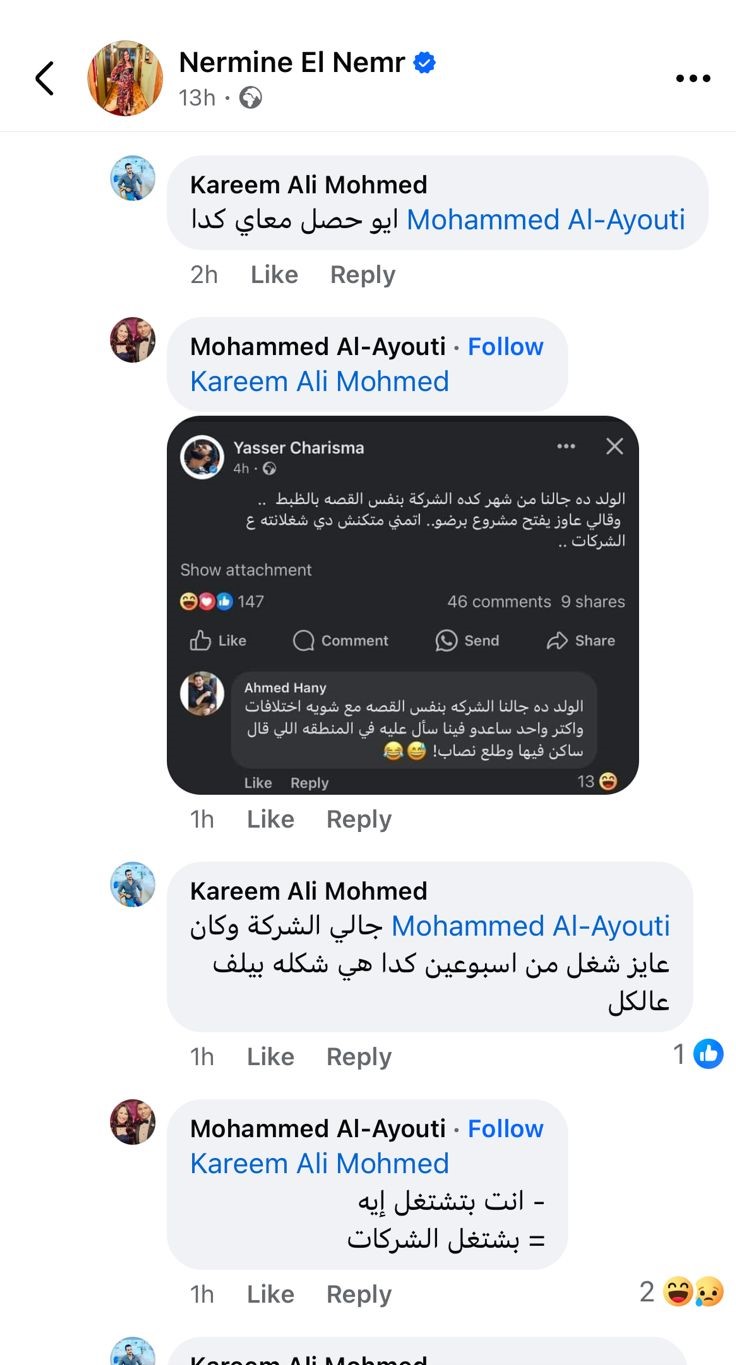View the blue like reaction on Kareem's comment
Screen dimensions: 736x1365
[x=708, y=1053]
